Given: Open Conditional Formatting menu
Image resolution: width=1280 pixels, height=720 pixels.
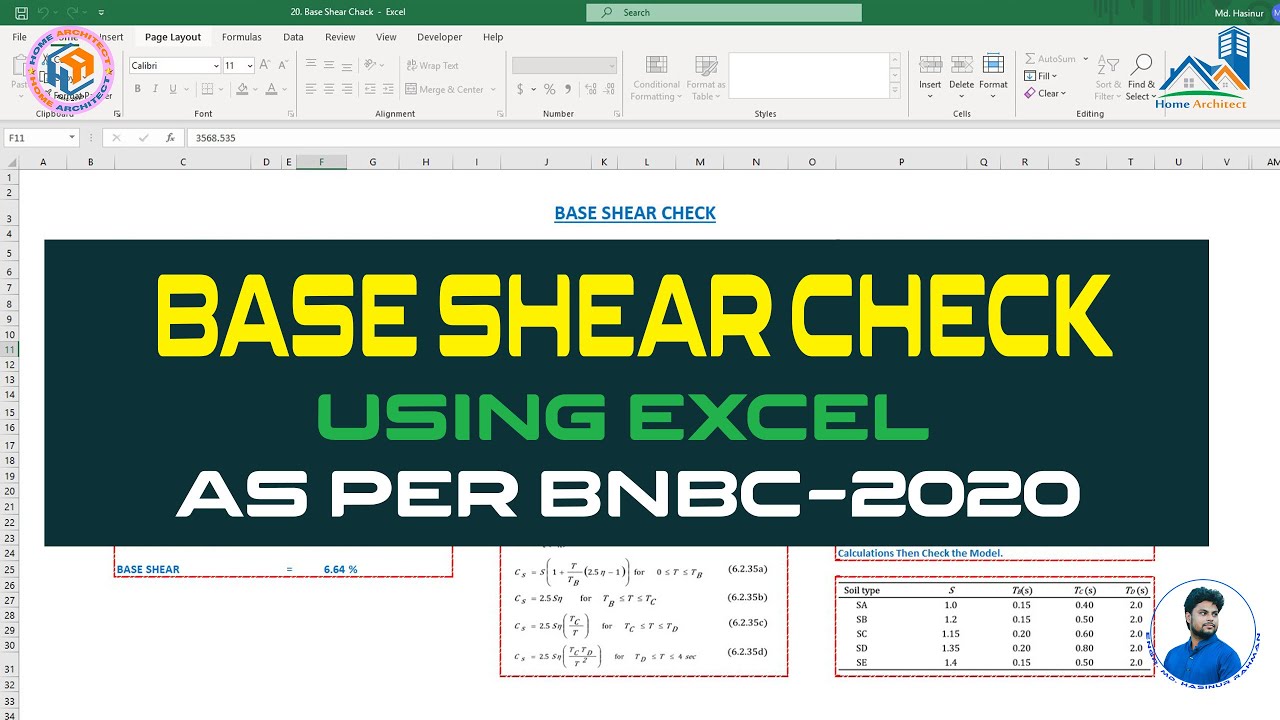Looking at the screenshot, I should click(657, 78).
